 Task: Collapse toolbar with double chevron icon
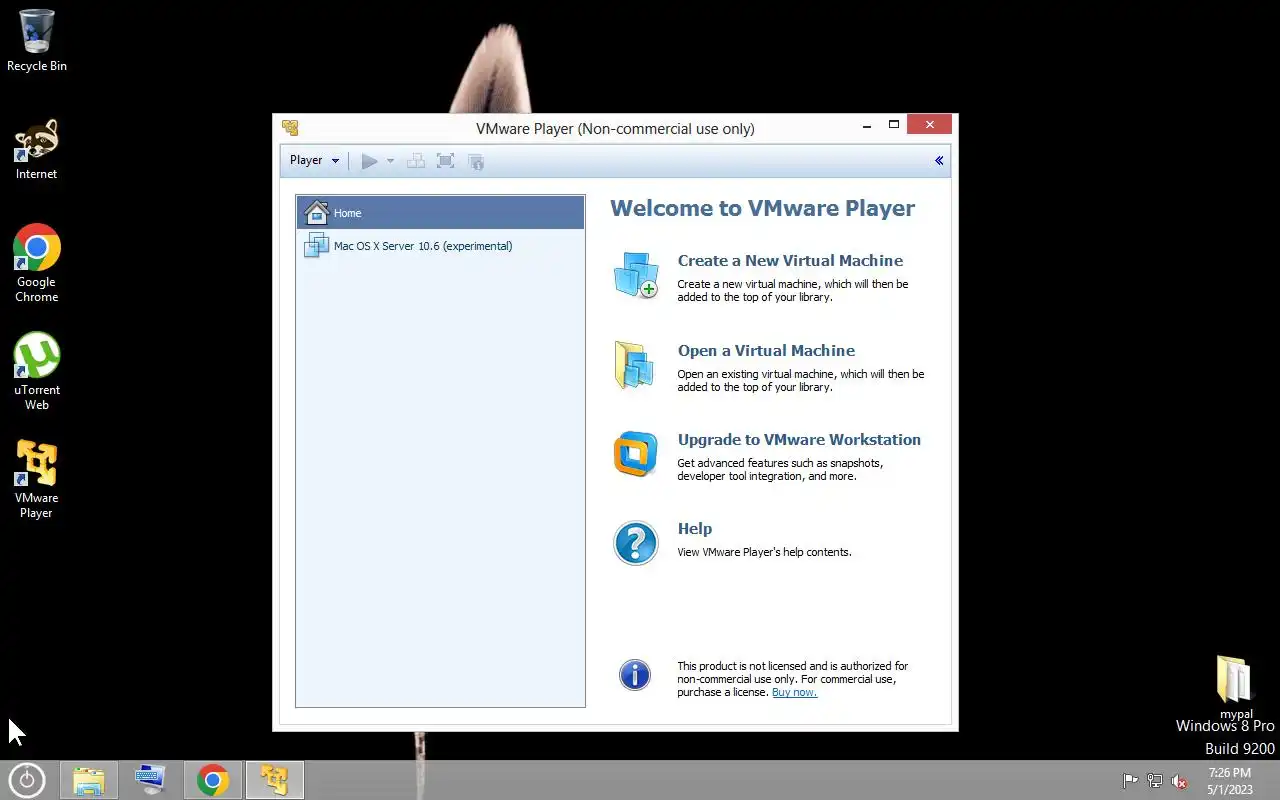939,161
